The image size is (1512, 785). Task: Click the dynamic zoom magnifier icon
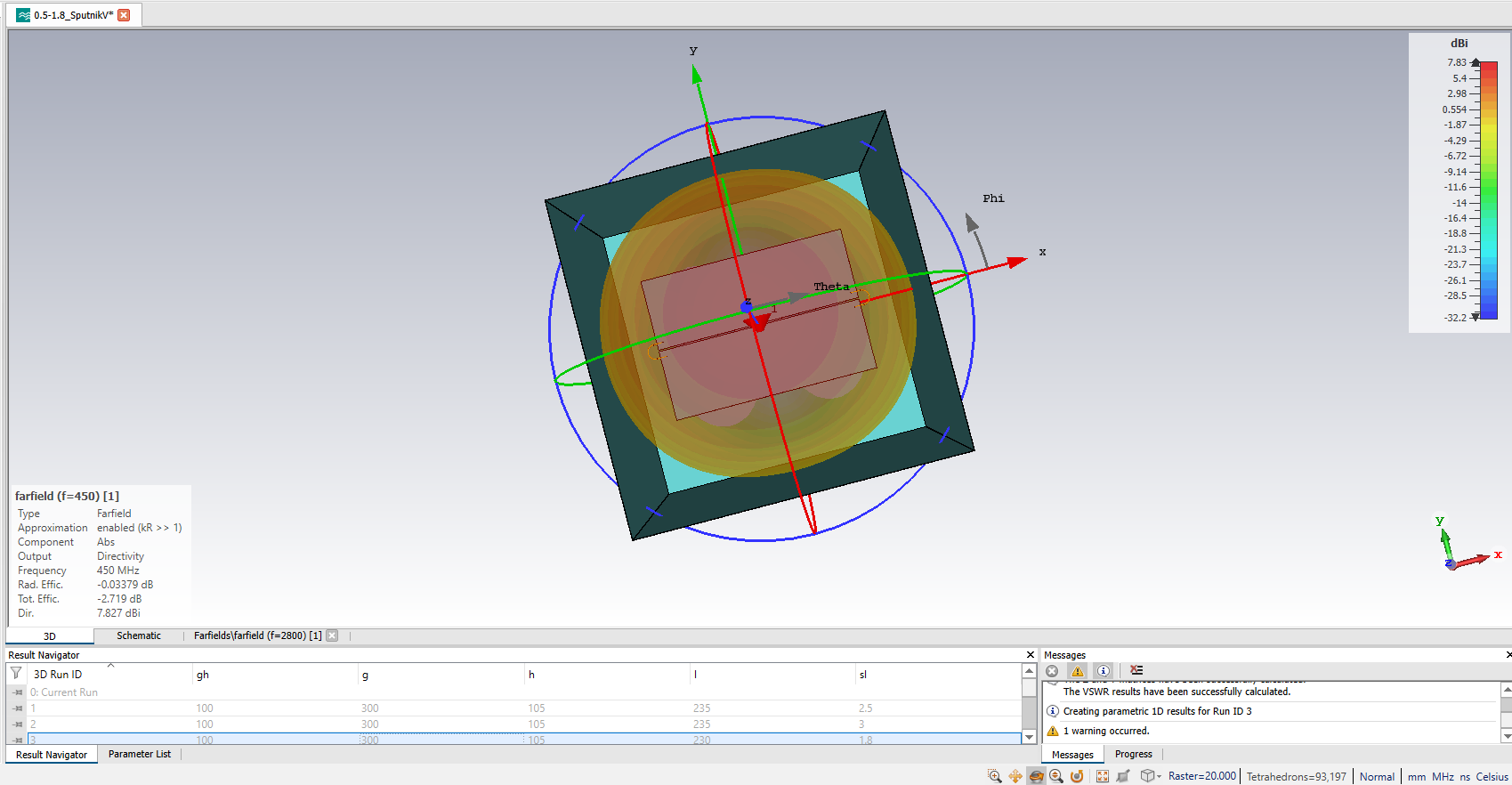coord(1056,776)
